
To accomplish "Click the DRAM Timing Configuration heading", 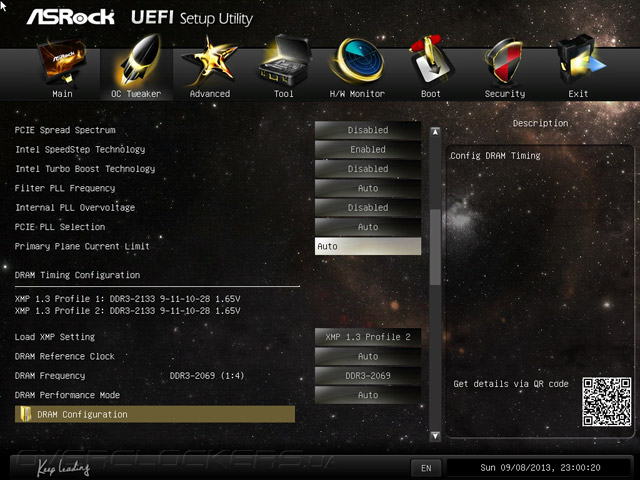I will (77, 275).
